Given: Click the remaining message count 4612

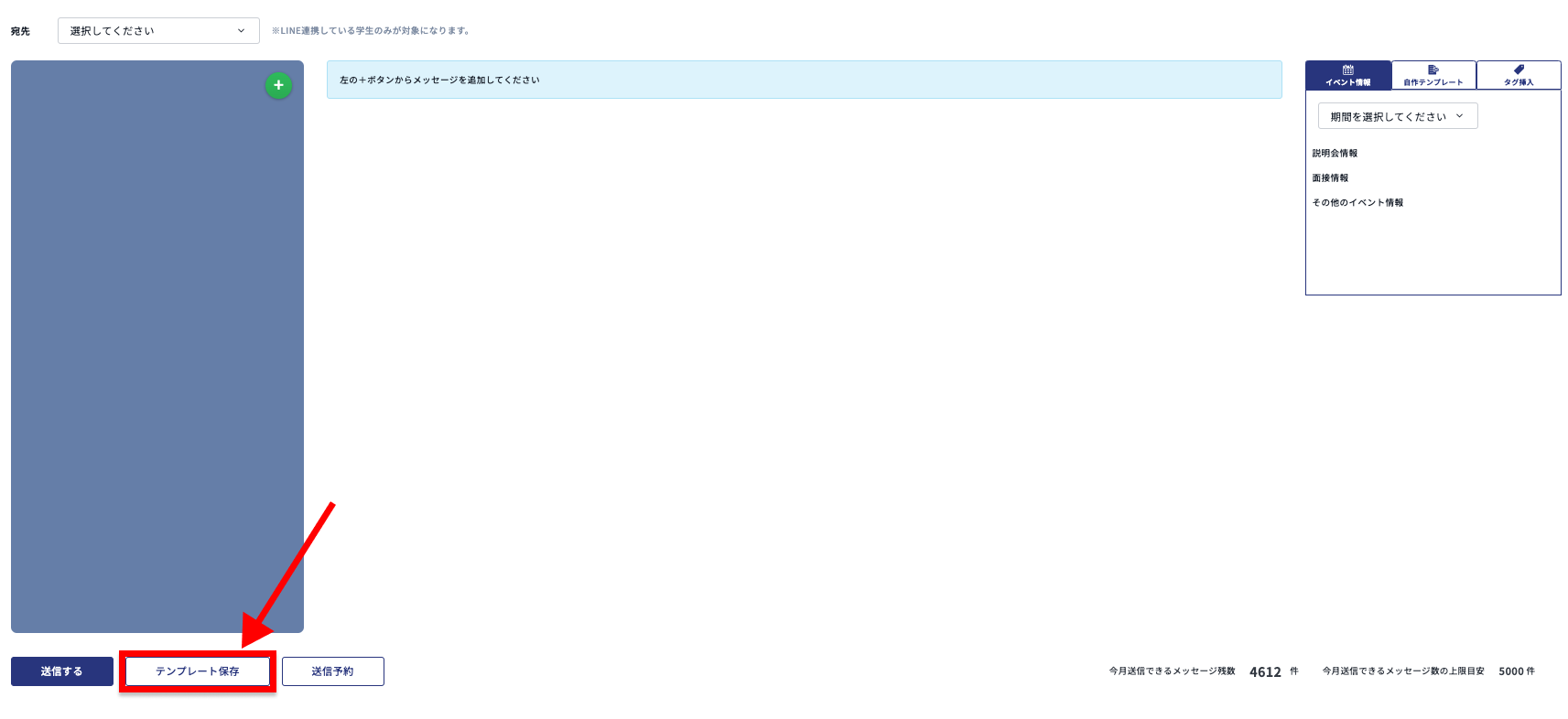Looking at the screenshot, I should point(1265,672).
